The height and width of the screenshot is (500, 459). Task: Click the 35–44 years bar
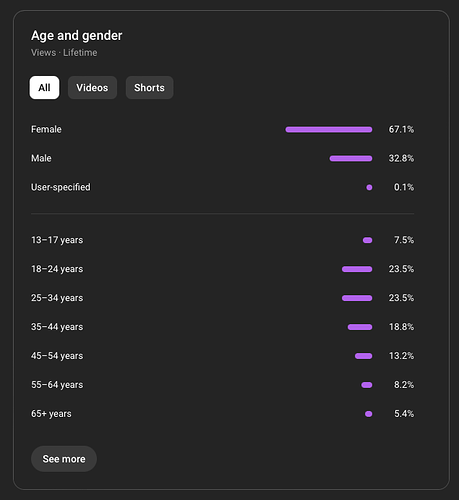(x=360, y=327)
